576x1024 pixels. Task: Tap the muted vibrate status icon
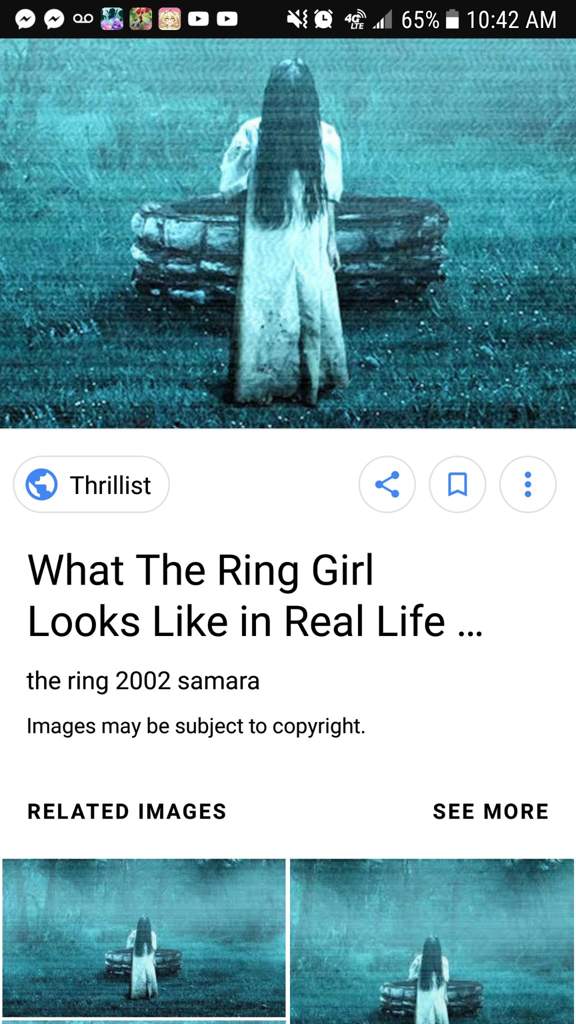pos(298,20)
